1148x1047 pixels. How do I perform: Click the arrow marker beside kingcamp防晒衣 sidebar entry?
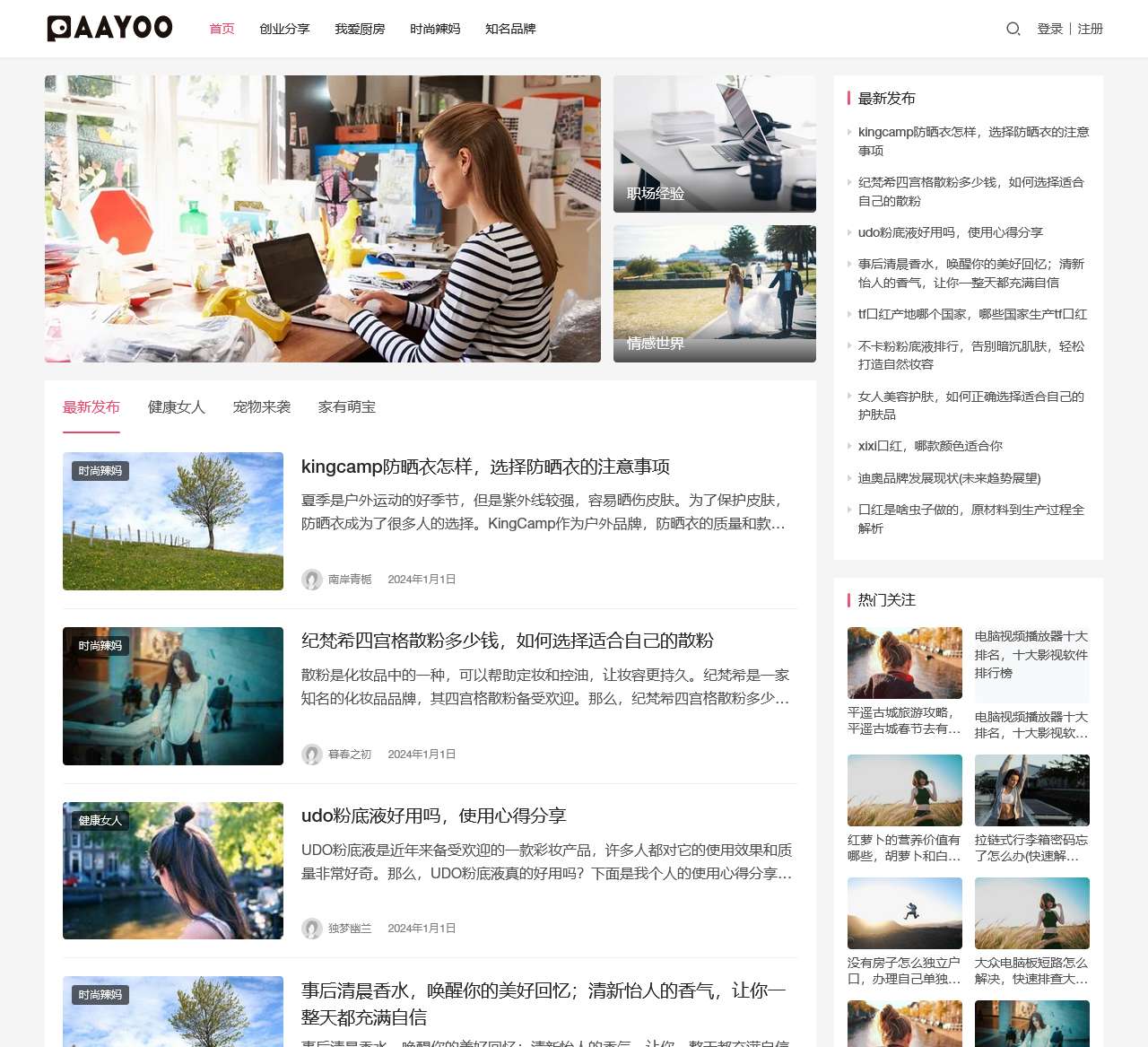pos(850,132)
